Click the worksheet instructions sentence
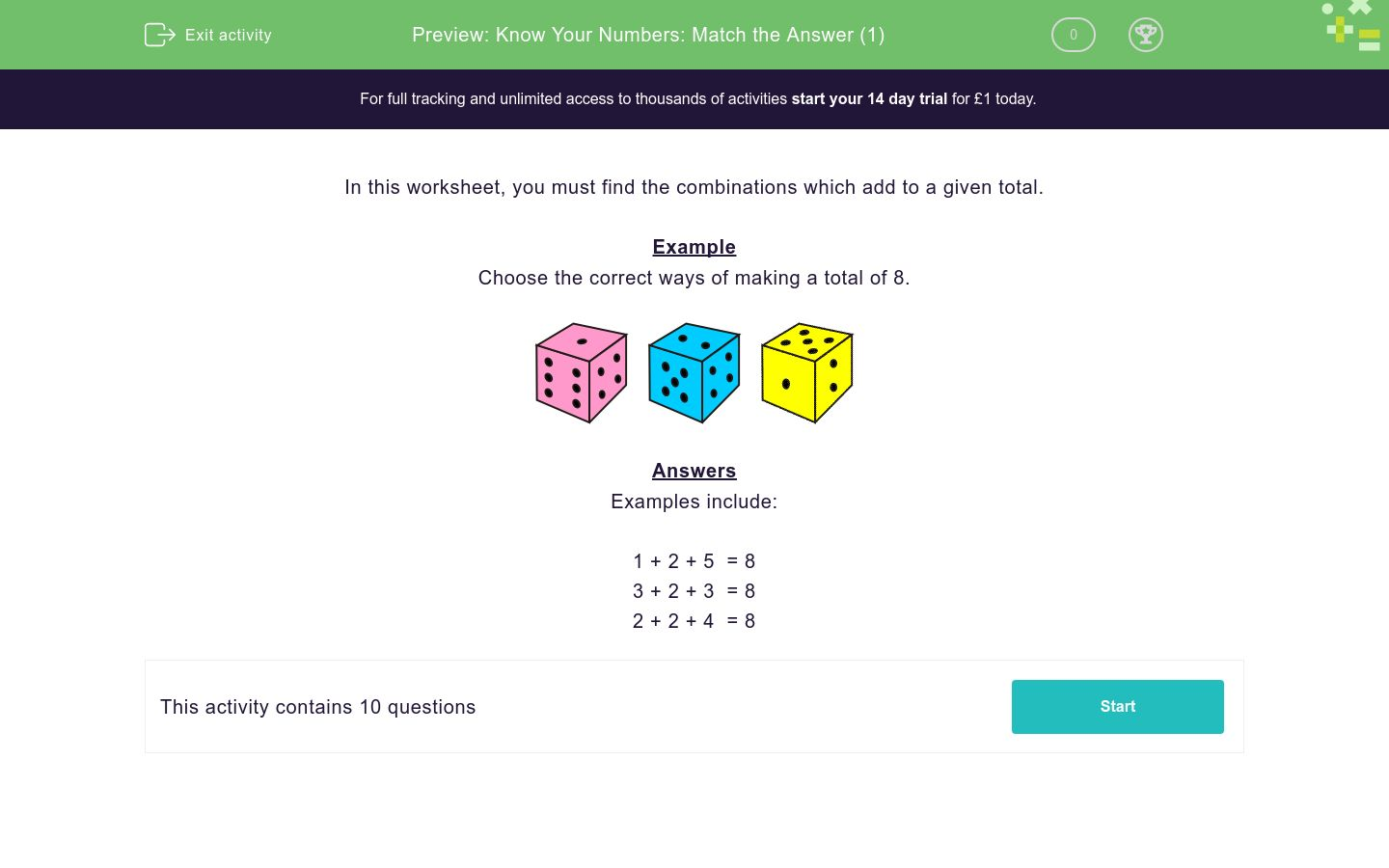 tap(694, 187)
